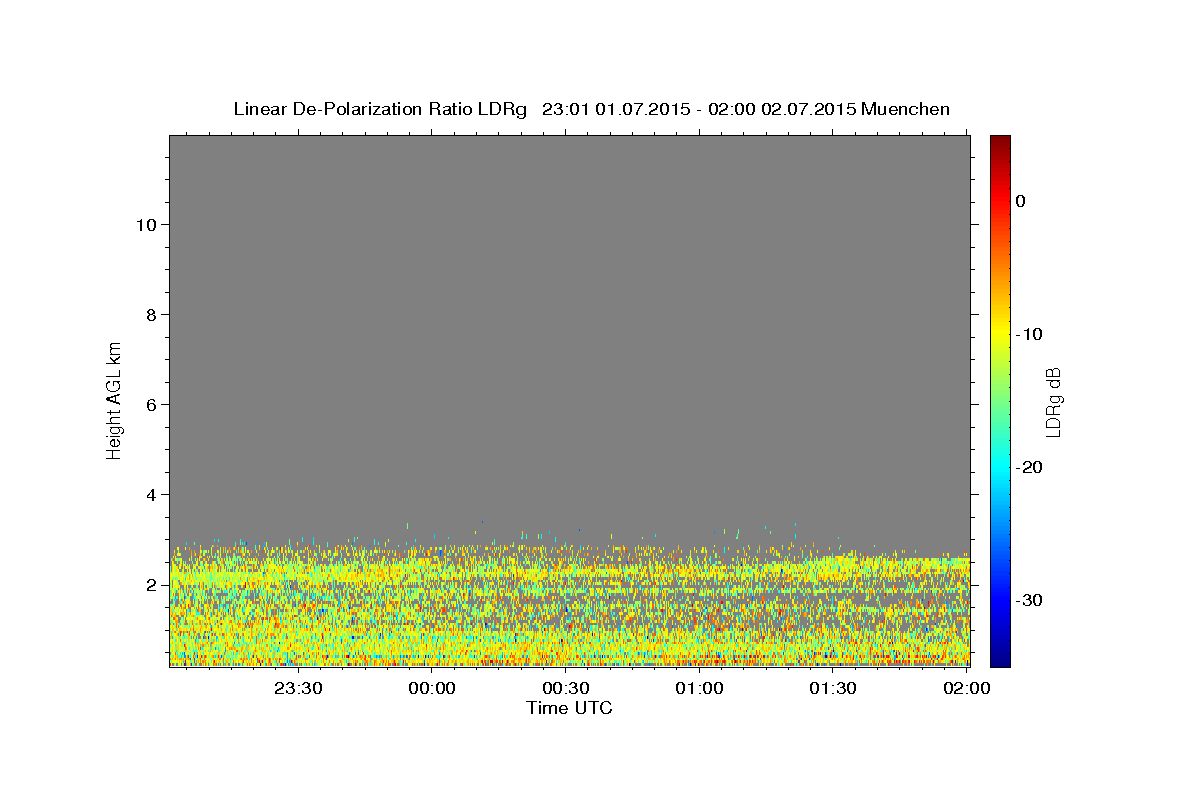
Task: Click the 01:00 time tick label
Action: pos(699,688)
